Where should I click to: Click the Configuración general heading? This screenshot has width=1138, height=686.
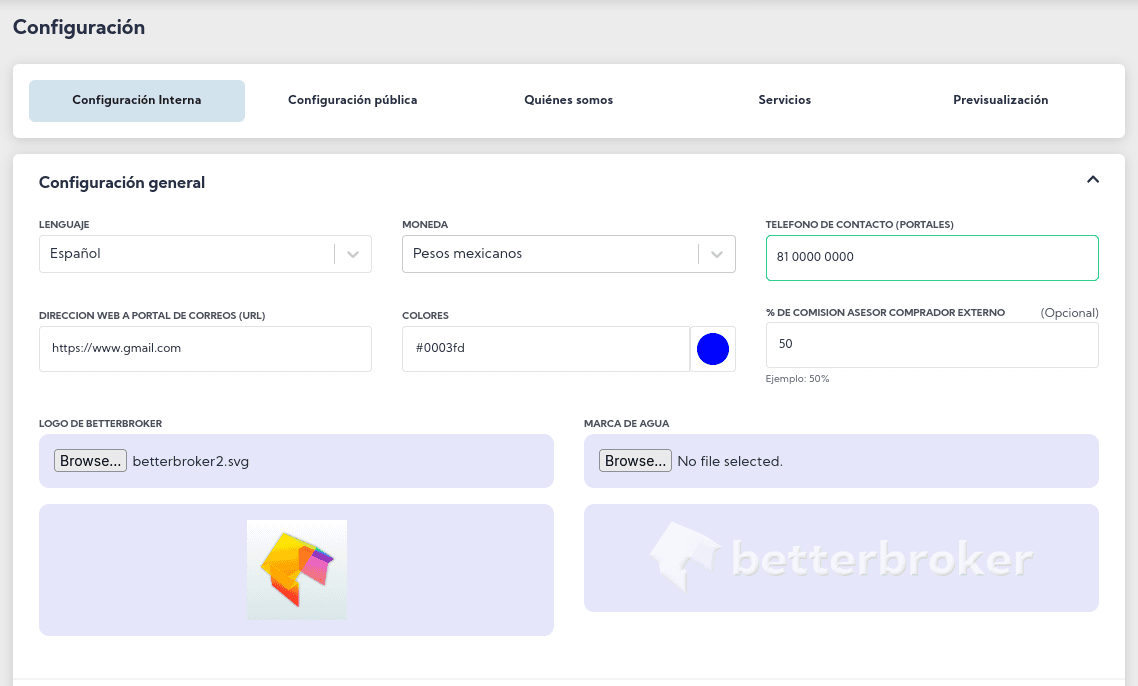[x=122, y=182]
